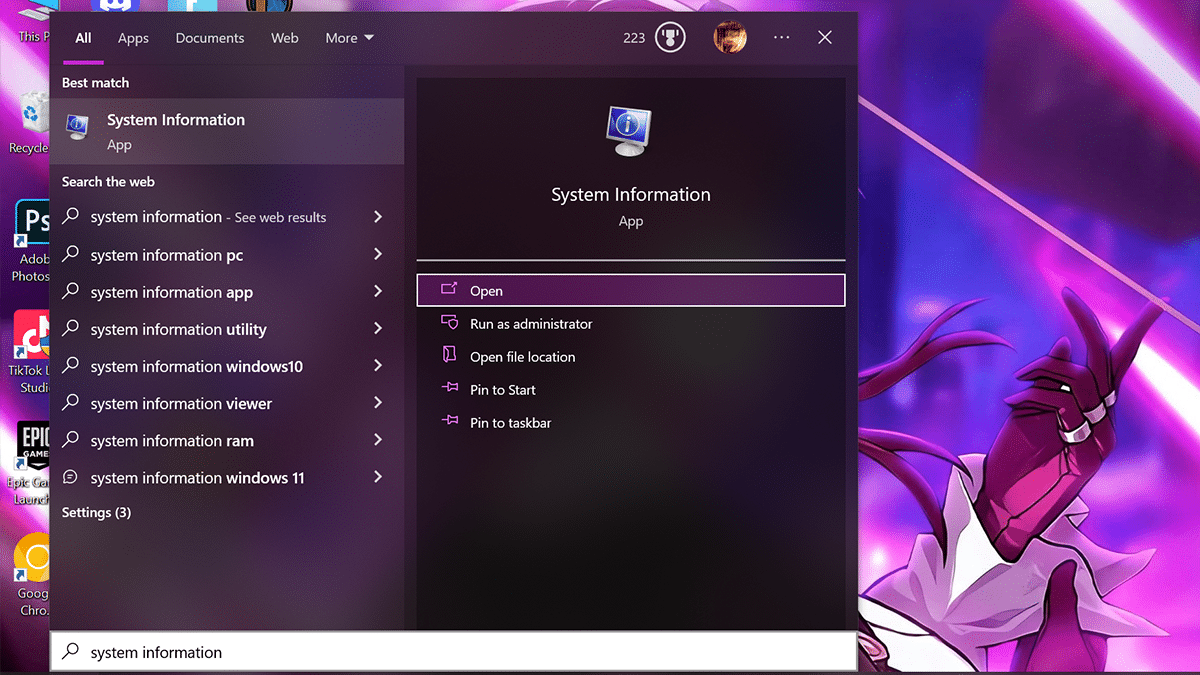Click the Pin to taskbar pin icon
Viewport: 1200px width, 675px height.
coord(450,423)
